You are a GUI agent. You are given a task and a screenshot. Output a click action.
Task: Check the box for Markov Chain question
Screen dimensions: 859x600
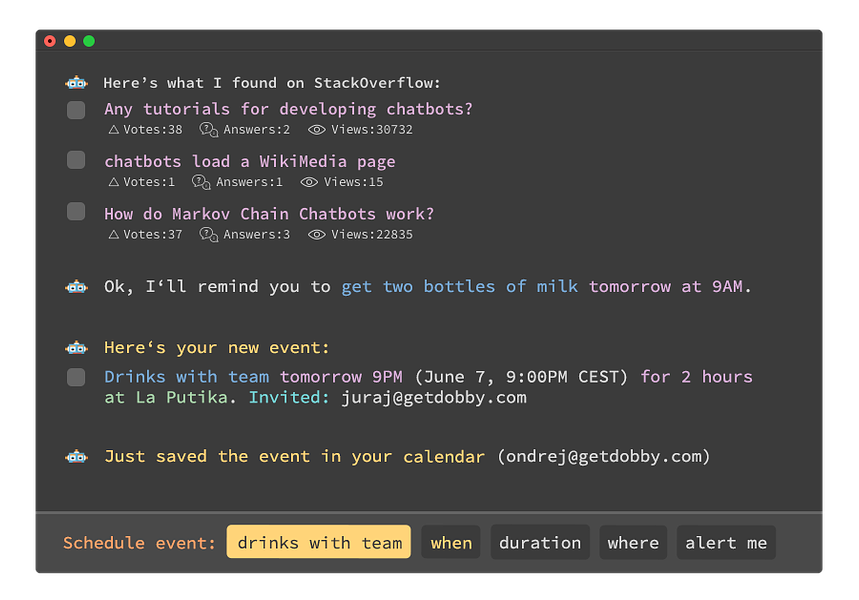(x=76, y=211)
